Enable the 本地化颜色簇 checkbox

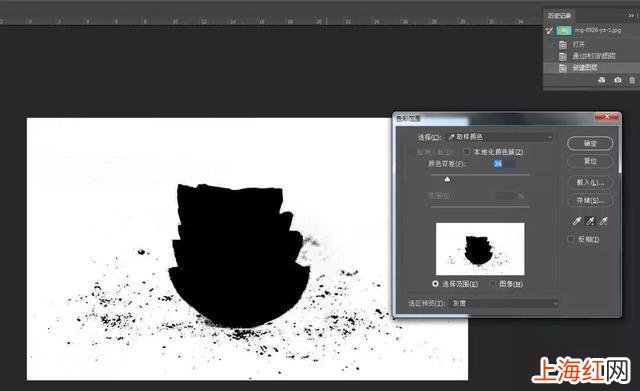[467, 151]
